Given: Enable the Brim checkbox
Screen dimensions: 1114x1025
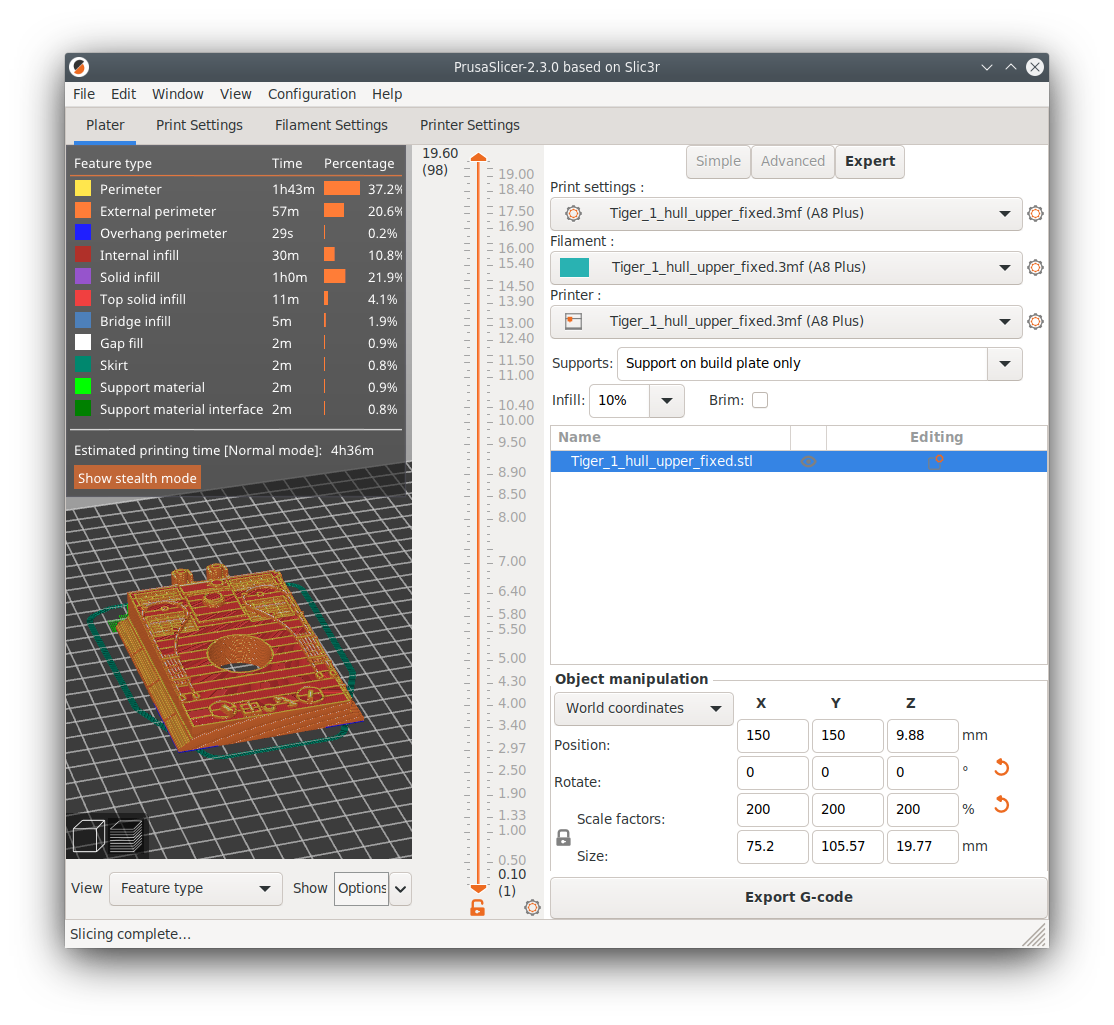Looking at the screenshot, I should pos(760,399).
